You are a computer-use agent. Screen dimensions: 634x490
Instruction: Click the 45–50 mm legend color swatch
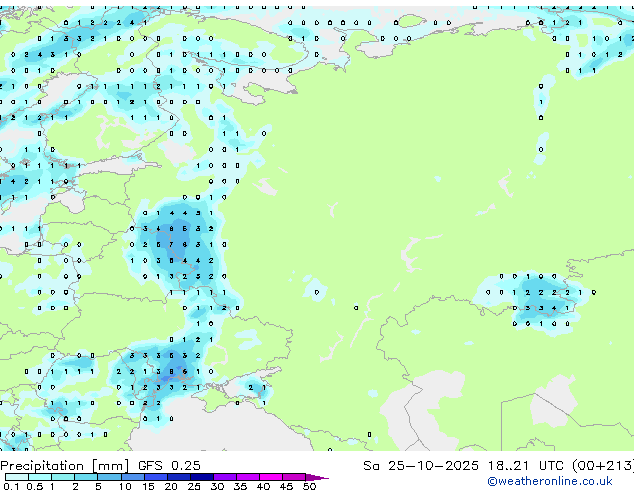tap(294, 477)
